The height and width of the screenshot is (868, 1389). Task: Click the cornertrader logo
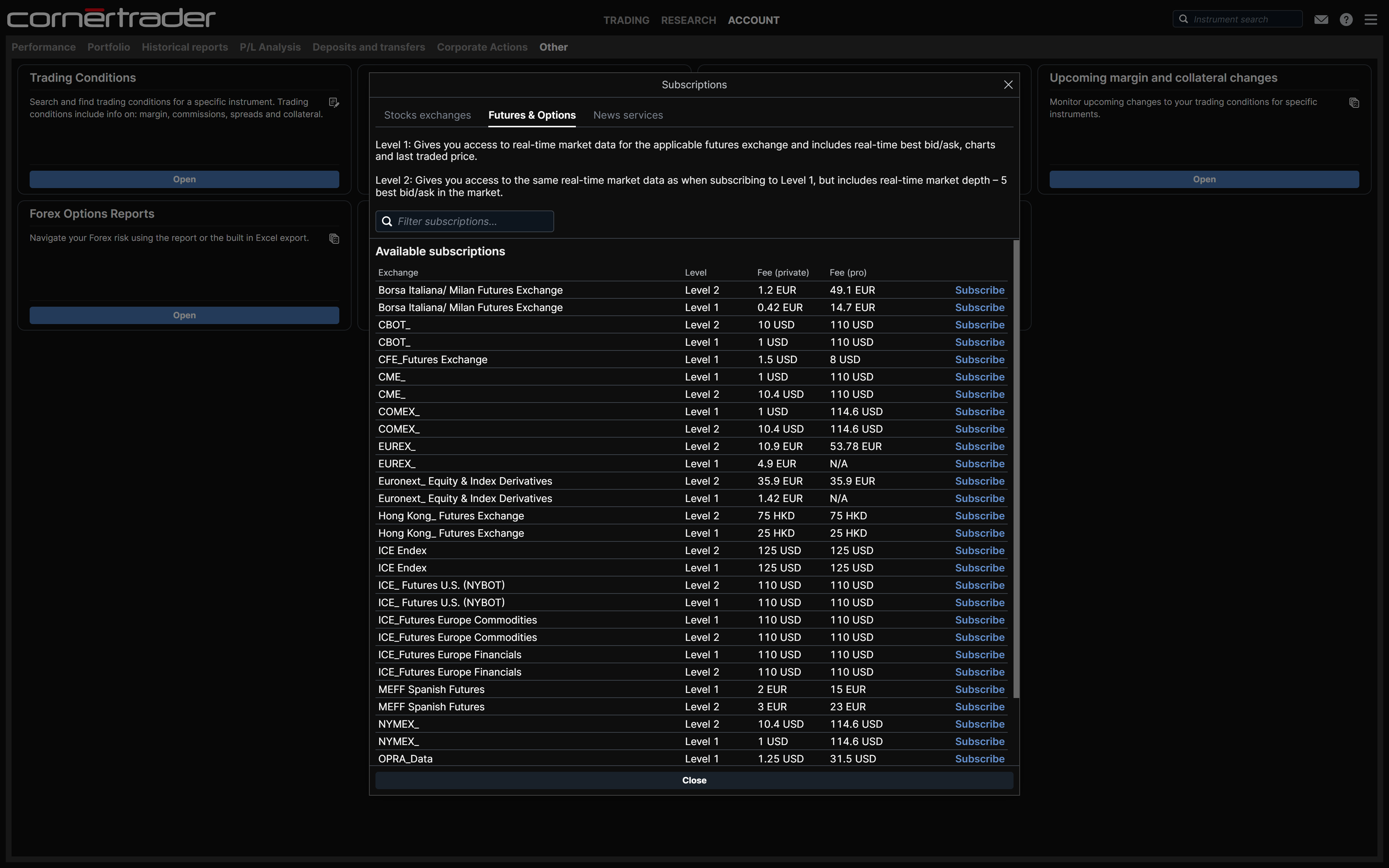[111, 18]
